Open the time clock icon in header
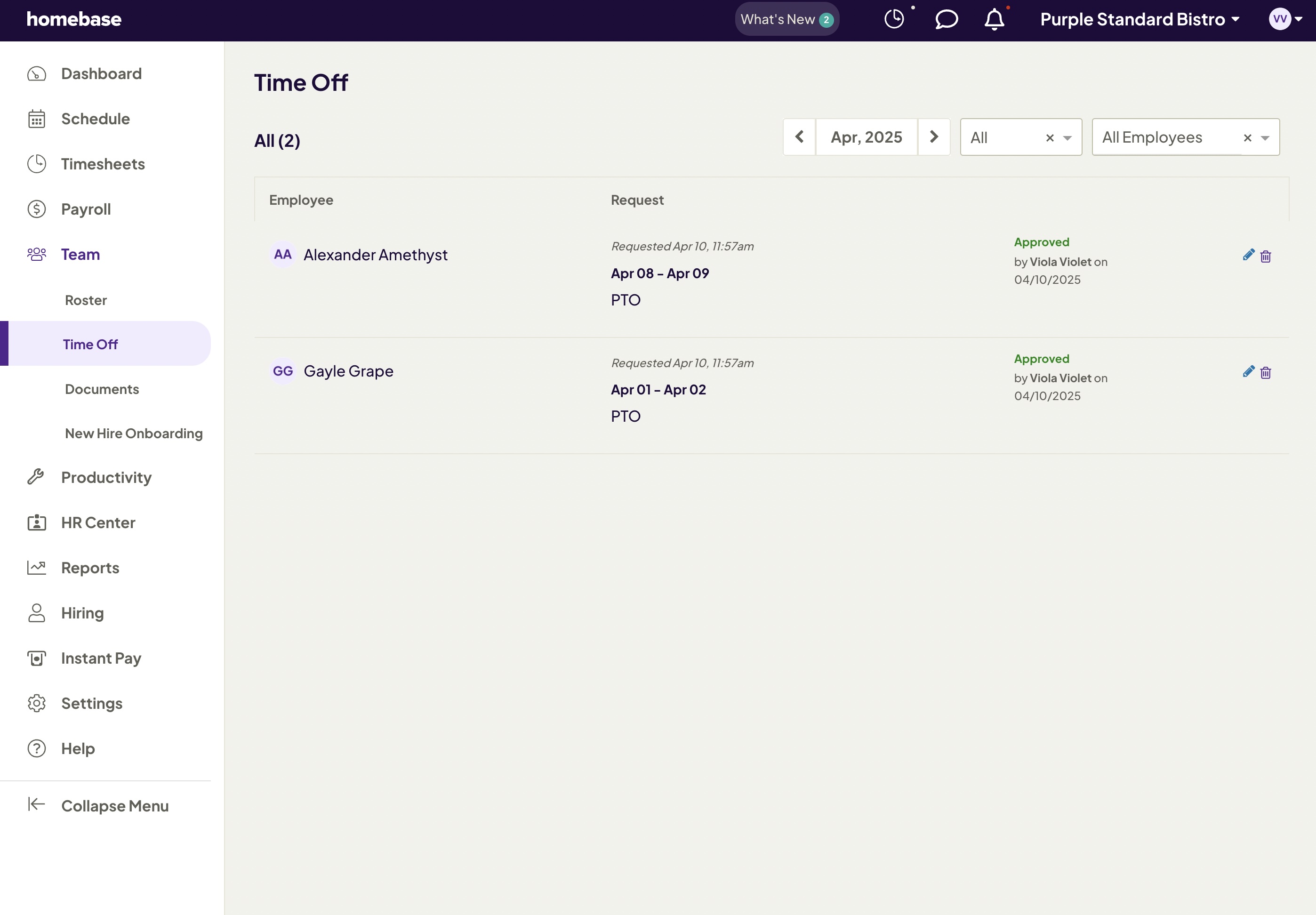 [894, 19]
